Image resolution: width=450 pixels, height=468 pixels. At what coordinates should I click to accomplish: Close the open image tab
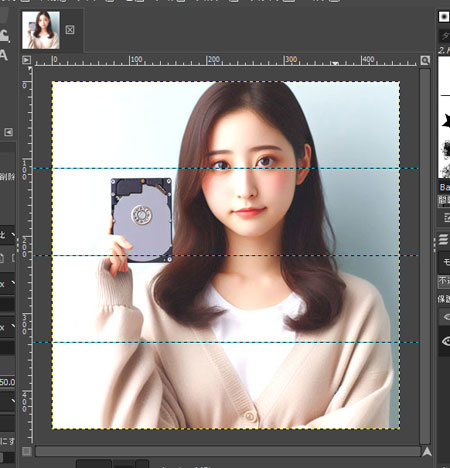(70, 30)
